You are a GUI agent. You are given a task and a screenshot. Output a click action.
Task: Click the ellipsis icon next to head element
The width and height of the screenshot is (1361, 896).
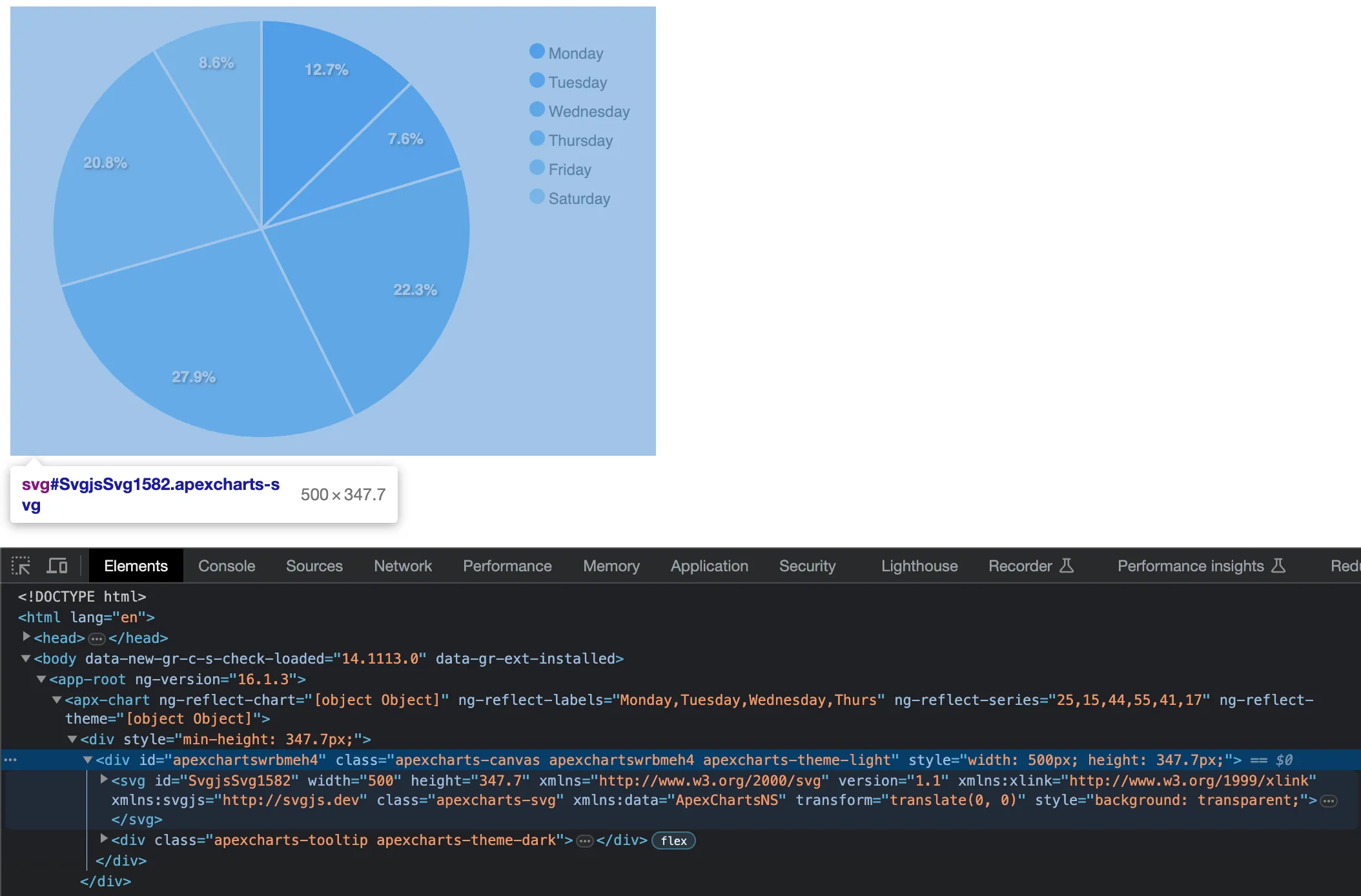(x=97, y=638)
